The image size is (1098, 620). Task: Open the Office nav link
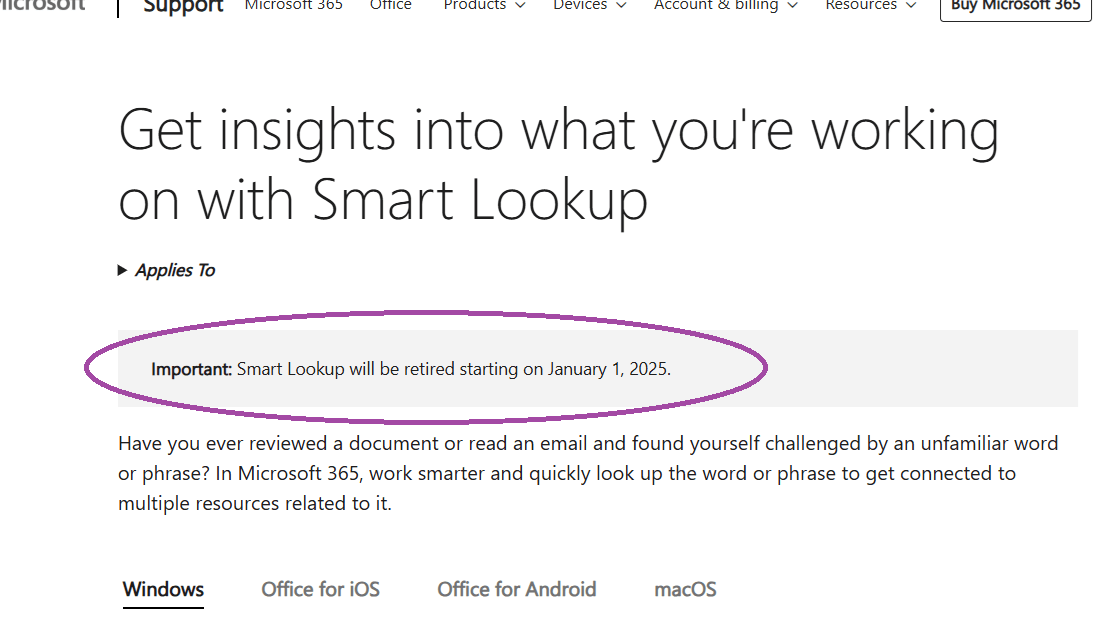click(x=391, y=6)
